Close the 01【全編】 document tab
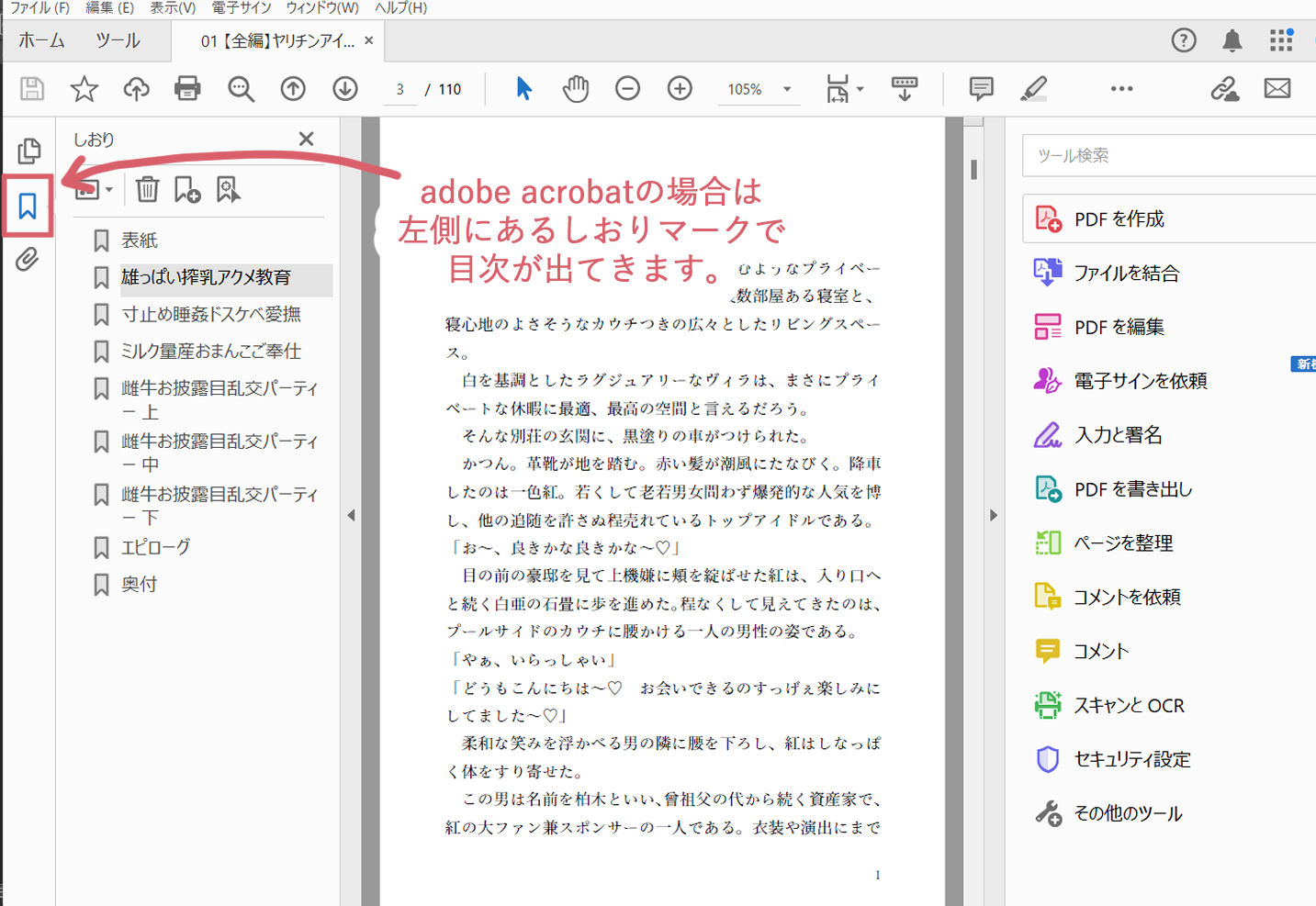This screenshot has height=906, width=1316. click(x=369, y=40)
